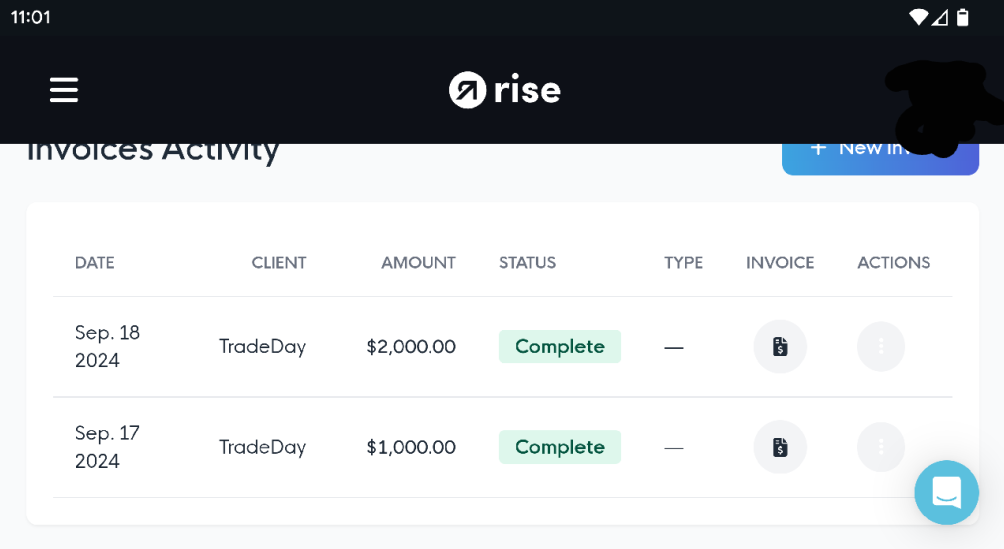Open the chat support bubble

946,492
